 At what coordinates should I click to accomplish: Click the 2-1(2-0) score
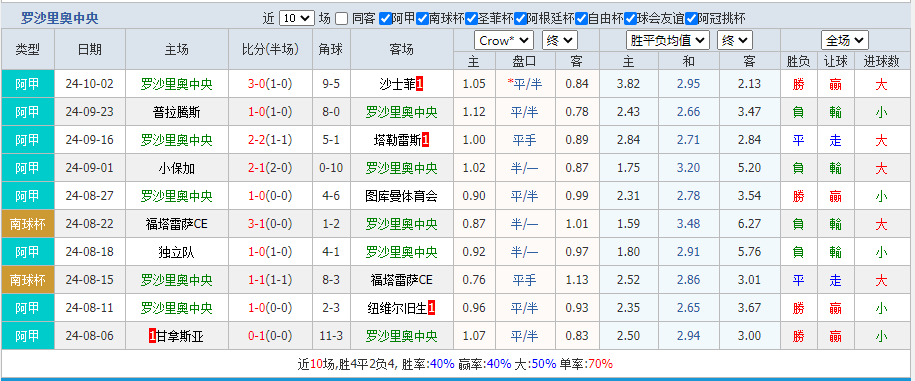270,168
